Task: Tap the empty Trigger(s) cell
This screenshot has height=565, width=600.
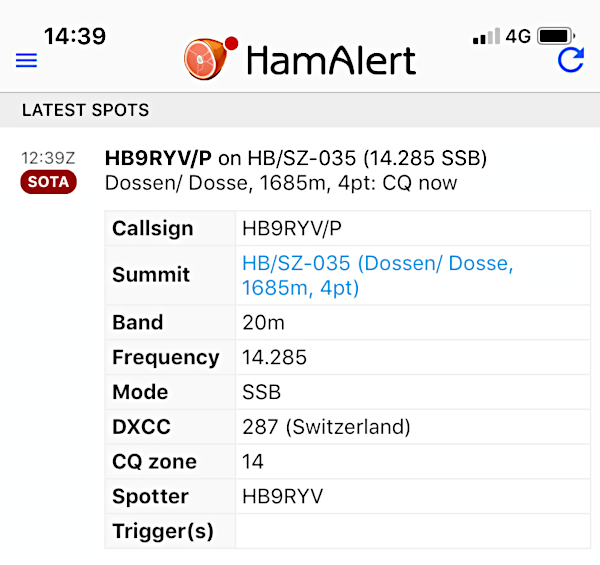Action: (413, 531)
